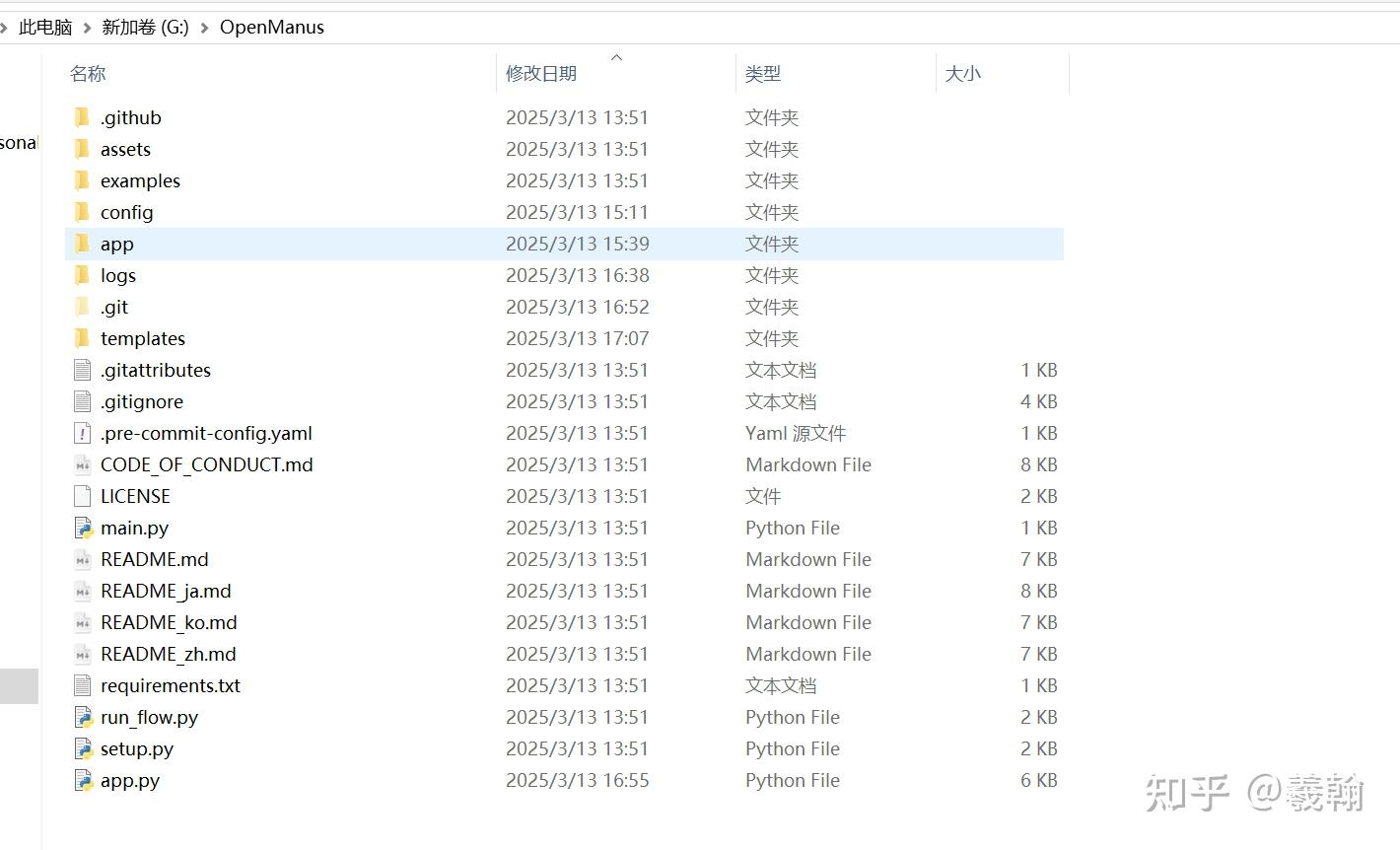Screen dimensions: 1400x850
Task: Go to 新加卷 (G:) in breadcrumb
Action: pyautogui.click(x=145, y=28)
